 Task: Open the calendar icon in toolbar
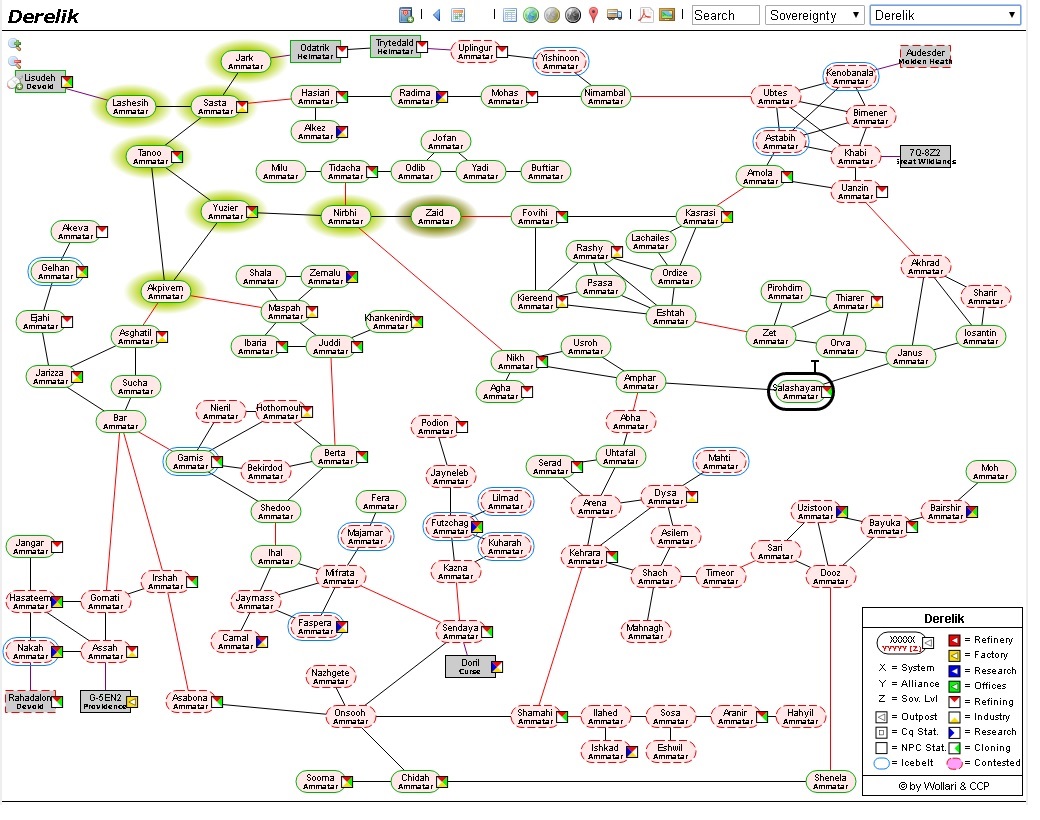tap(458, 15)
